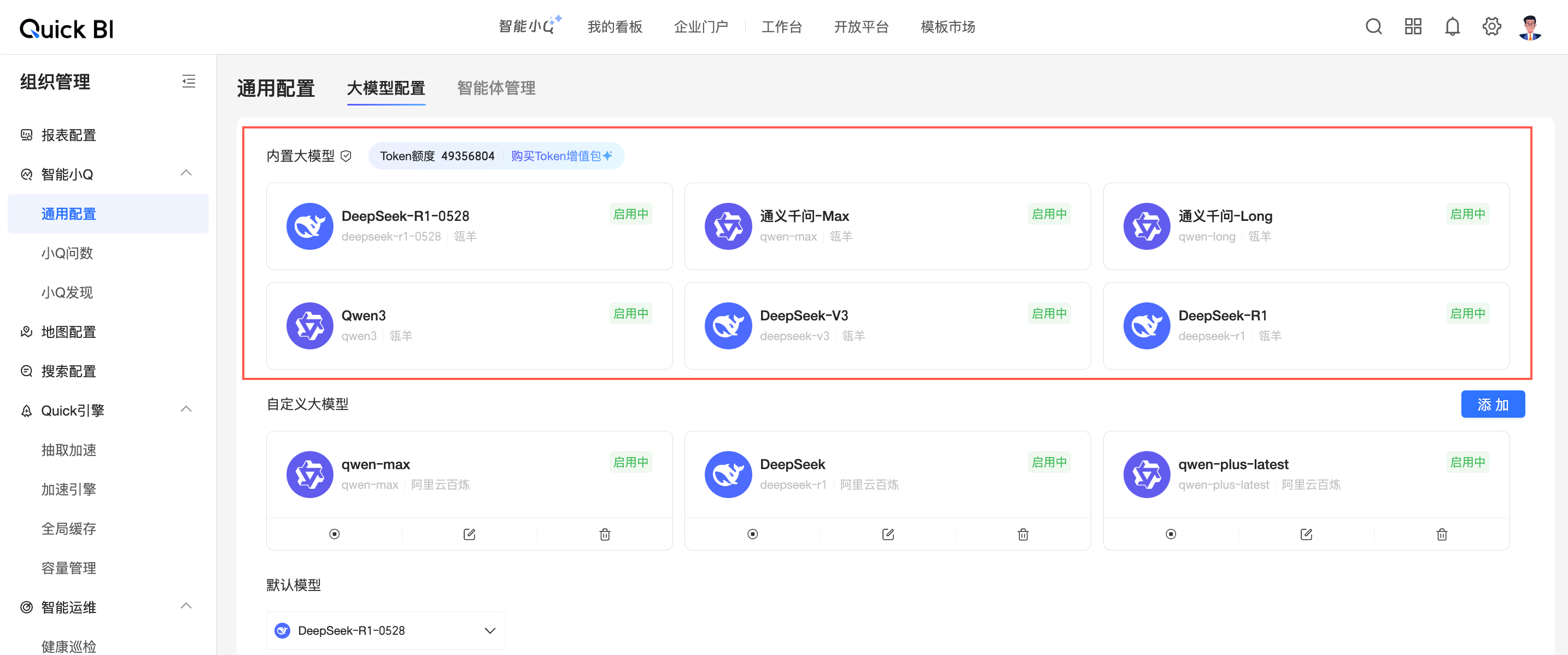Switch to the 智能体管理 tab
Image resolution: width=1568 pixels, height=655 pixels.
point(496,88)
